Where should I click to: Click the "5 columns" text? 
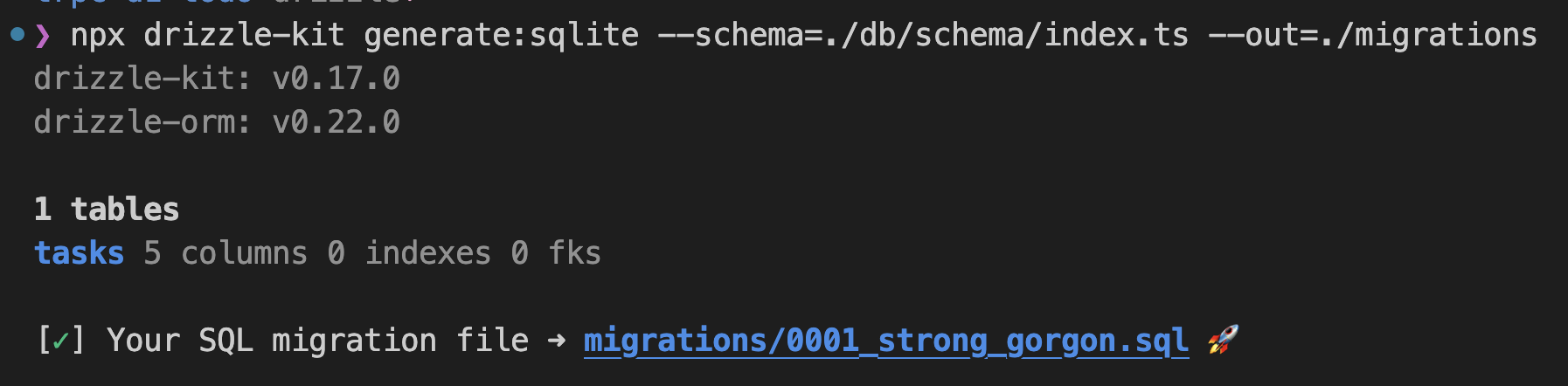tap(225, 253)
